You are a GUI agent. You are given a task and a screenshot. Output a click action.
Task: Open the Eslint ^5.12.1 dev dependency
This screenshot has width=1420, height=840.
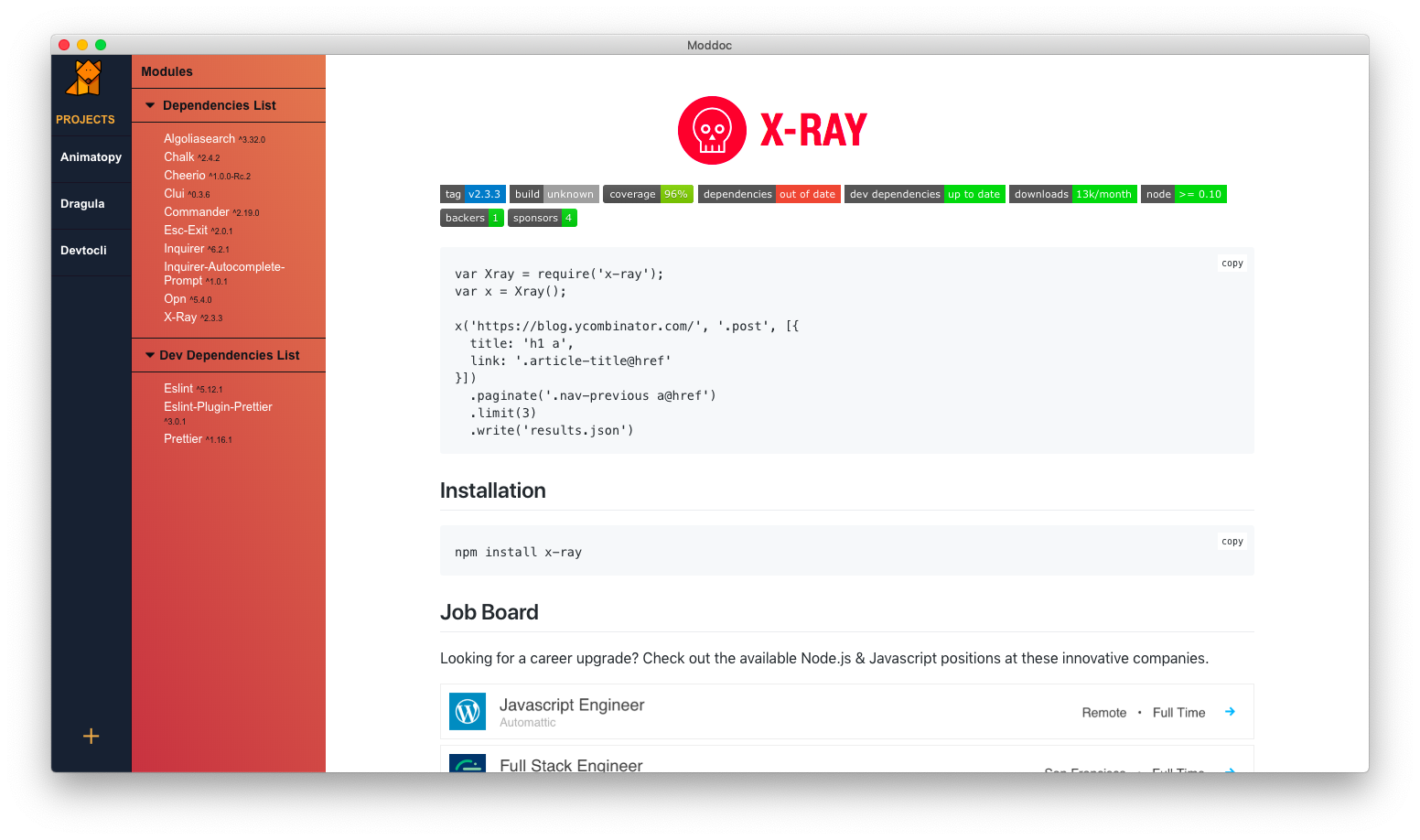[193, 389]
